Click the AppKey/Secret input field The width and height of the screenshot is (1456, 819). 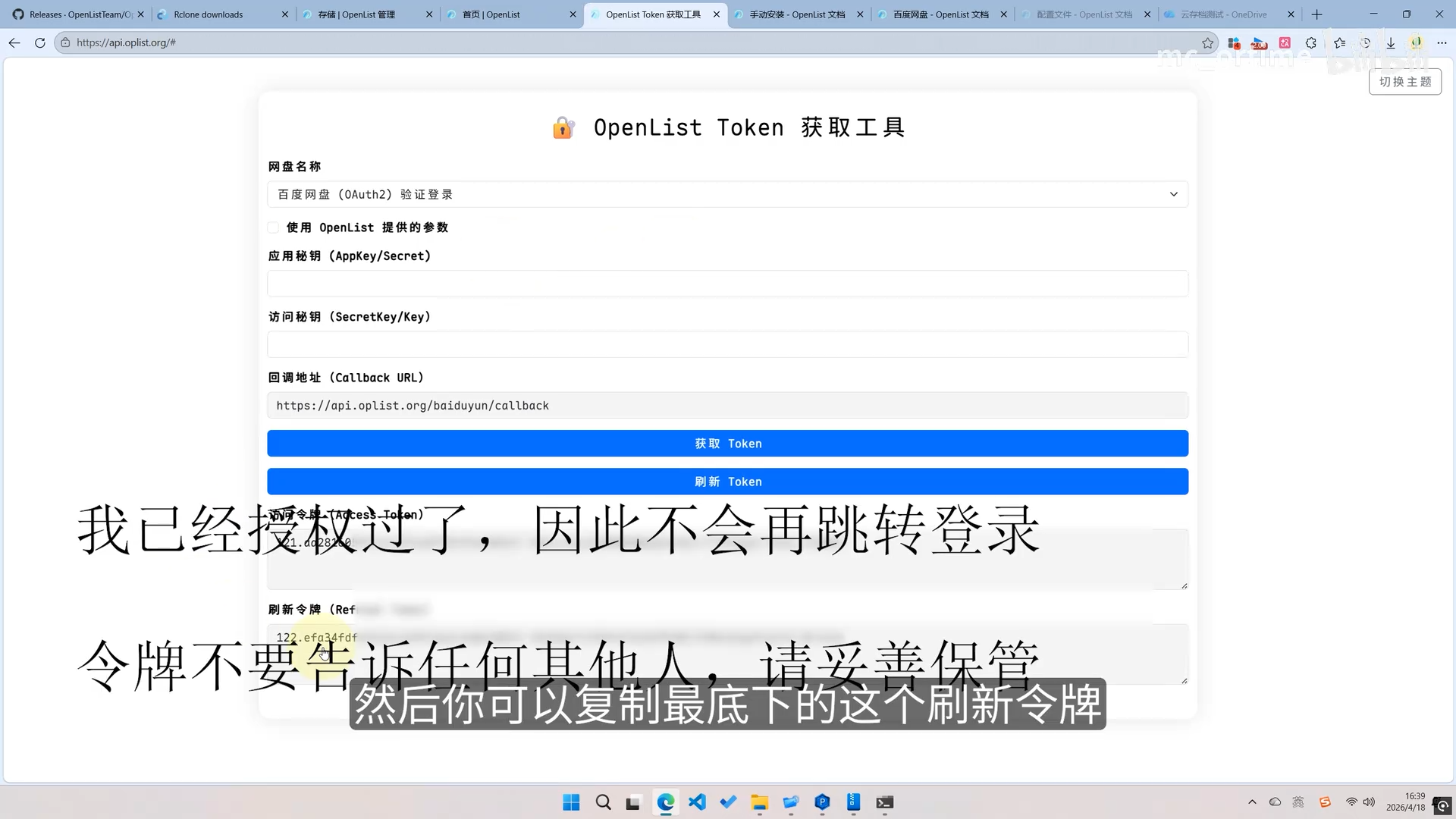[726, 283]
